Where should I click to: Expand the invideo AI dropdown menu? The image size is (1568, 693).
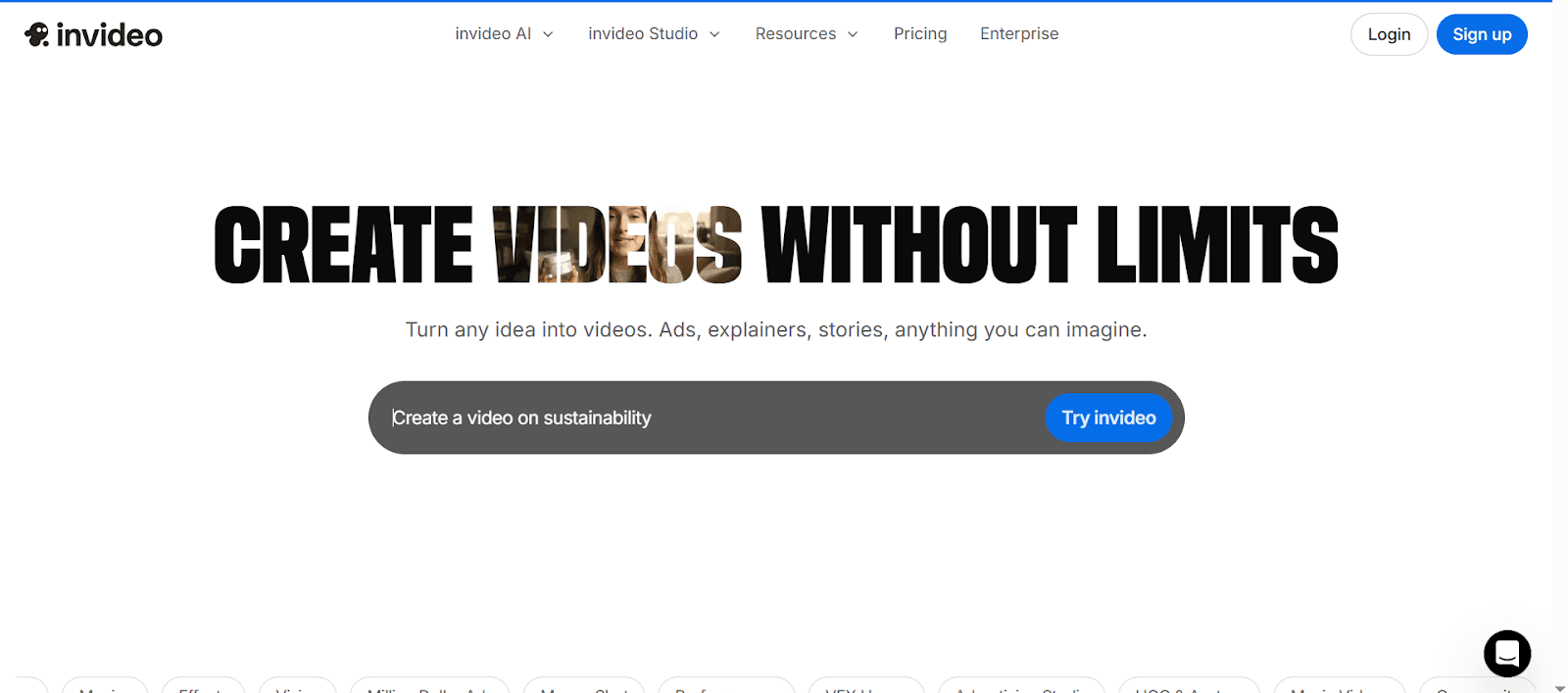coord(504,33)
